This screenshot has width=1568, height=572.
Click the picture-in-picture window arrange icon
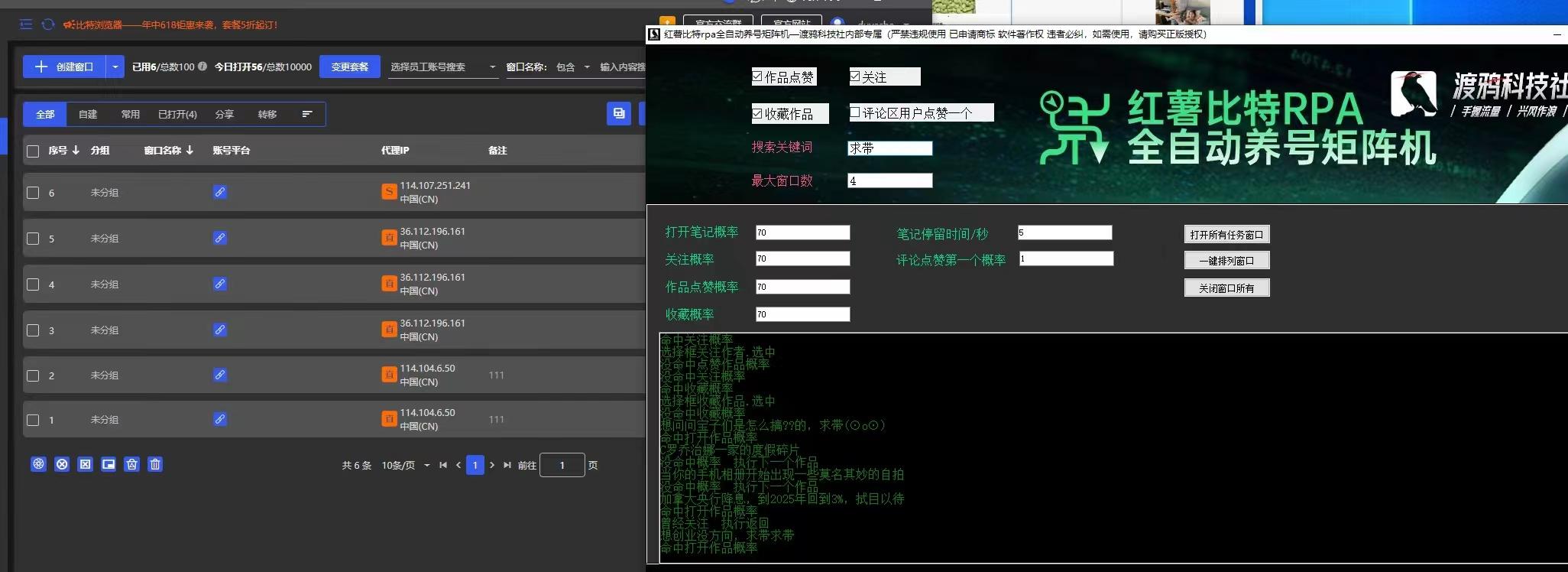pos(109,464)
